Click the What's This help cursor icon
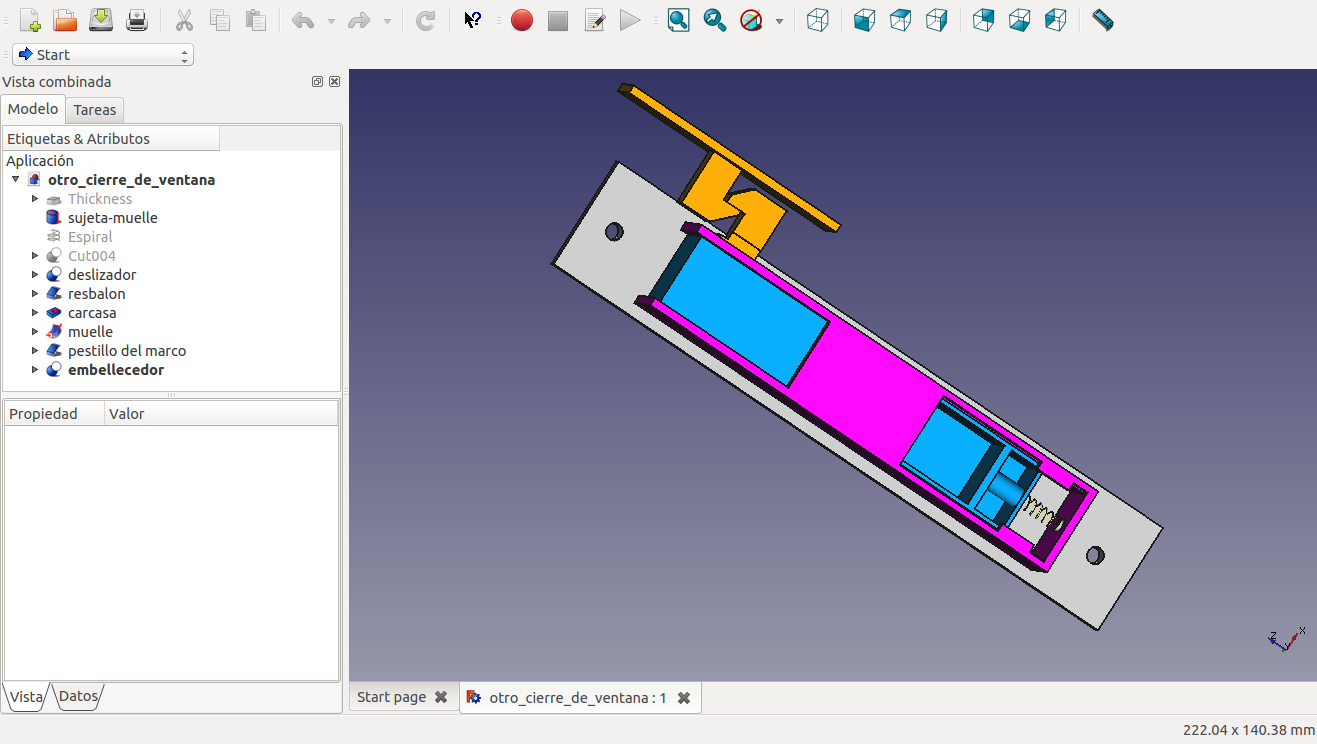This screenshot has width=1317, height=744. coord(473,20)
